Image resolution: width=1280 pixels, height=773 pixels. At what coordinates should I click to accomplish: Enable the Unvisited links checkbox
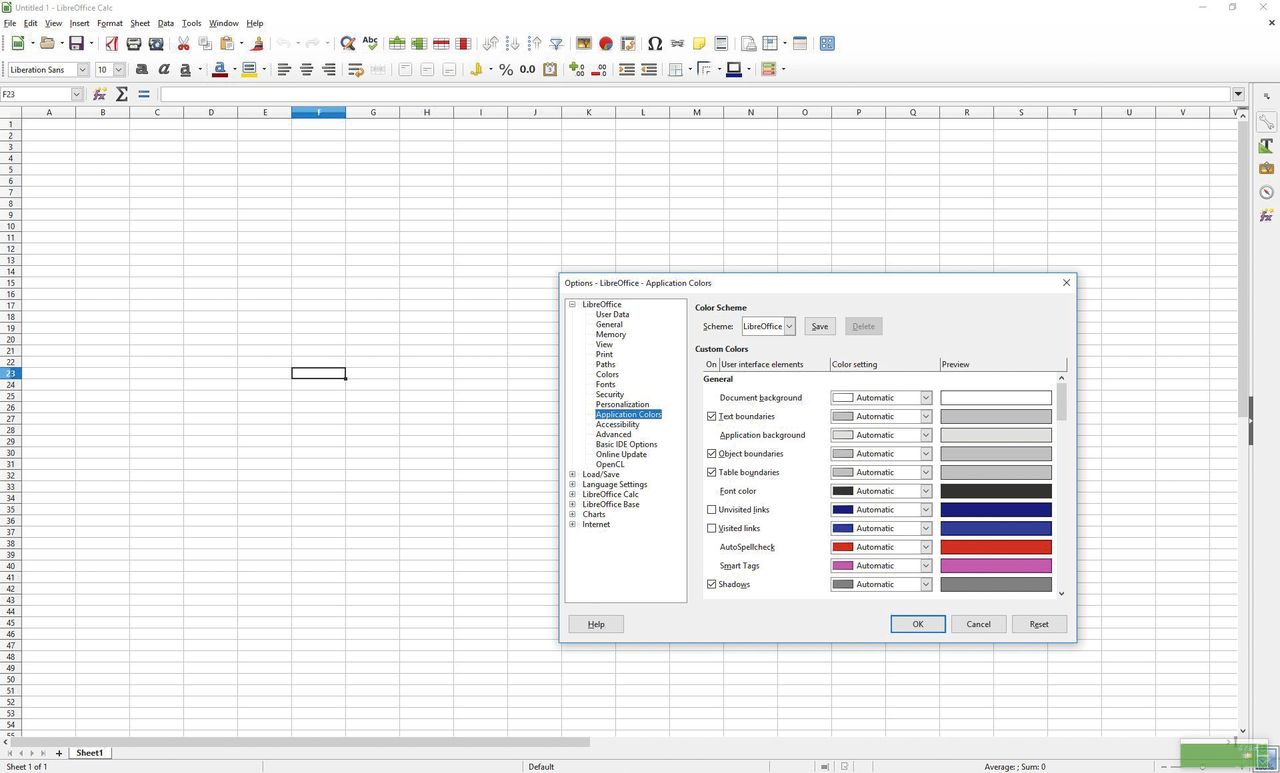[712, 510]
